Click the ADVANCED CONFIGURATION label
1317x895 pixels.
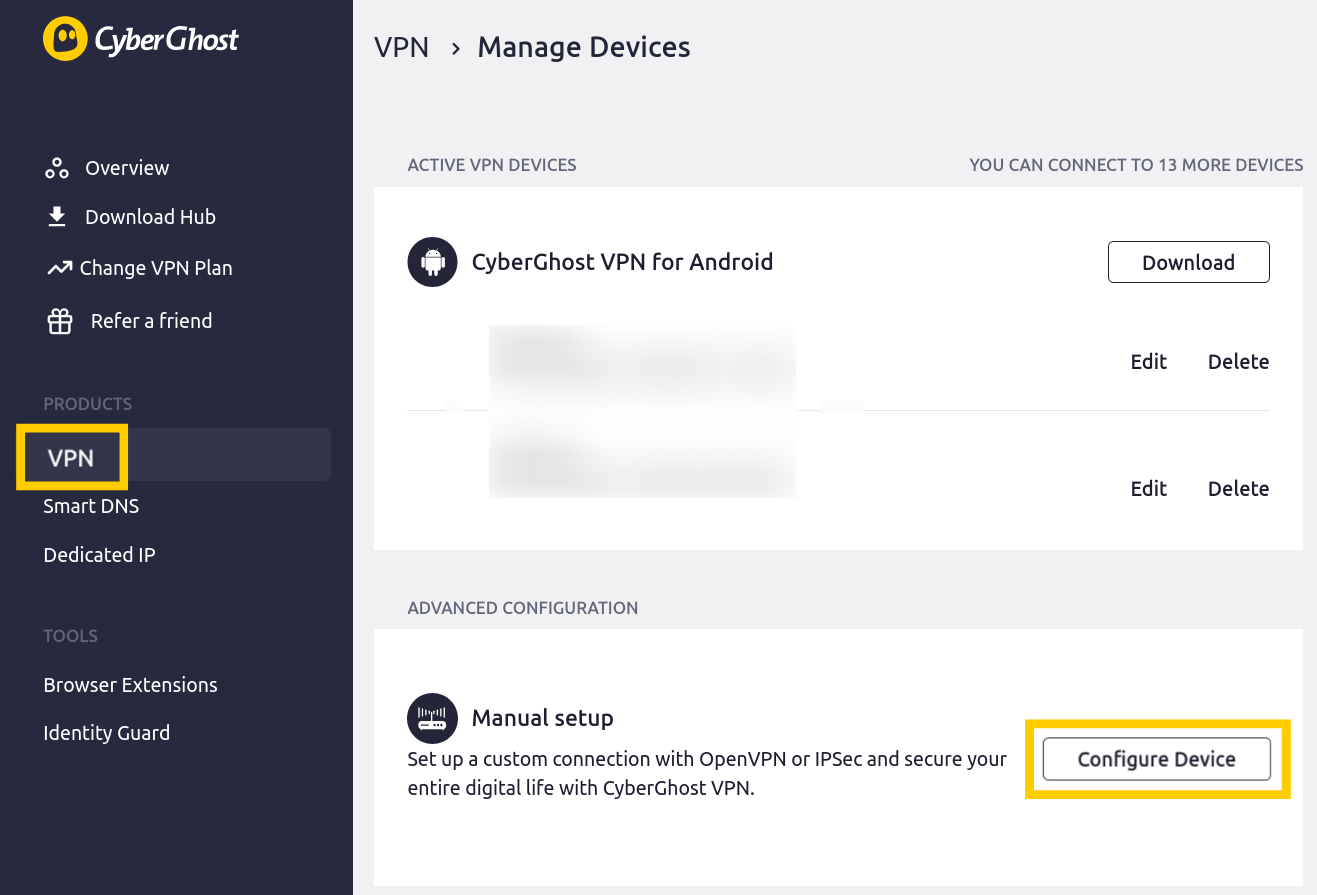point(523,608)
